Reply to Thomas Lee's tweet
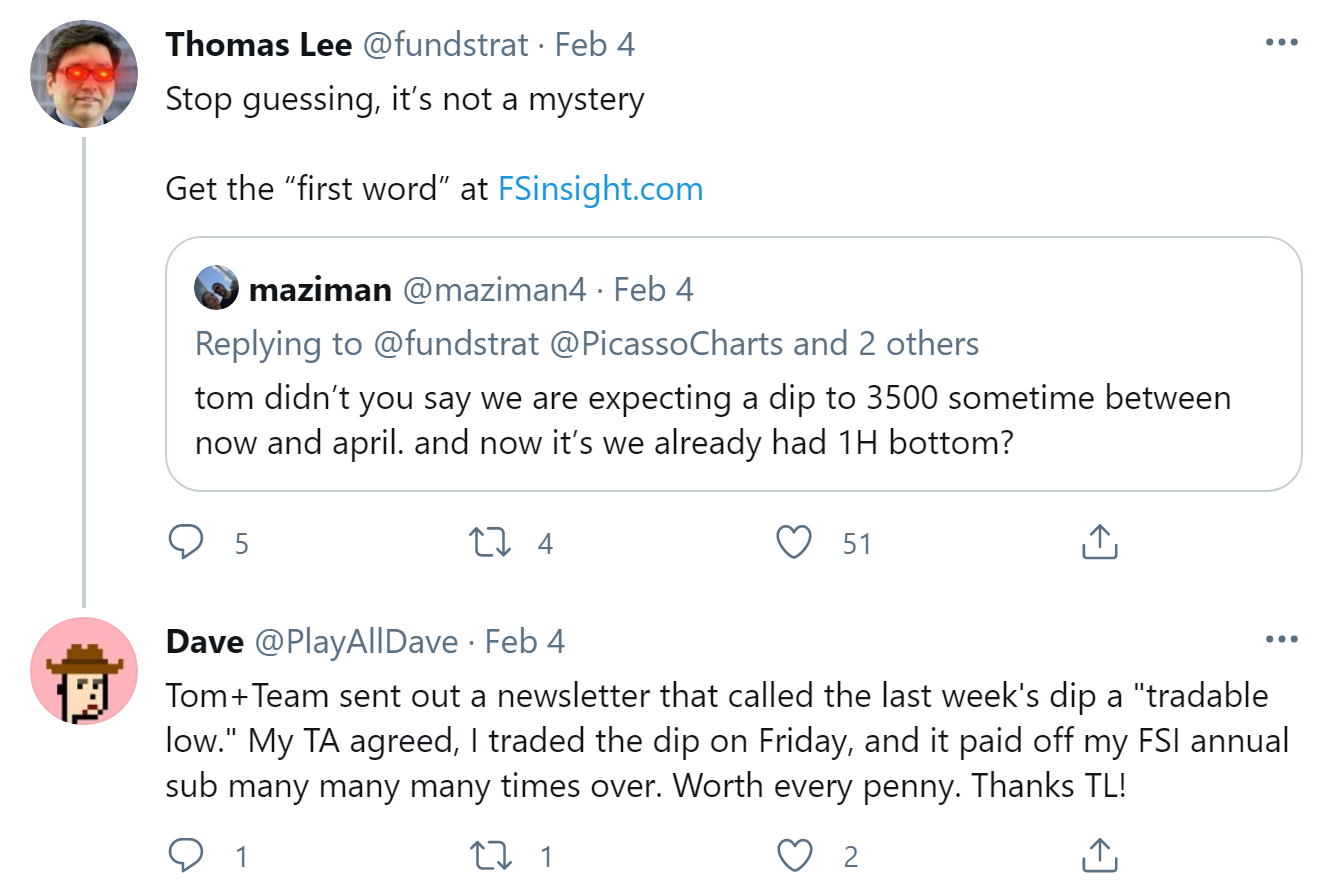1329x890 pixels. pyautogui.click(x=186, y=543)
